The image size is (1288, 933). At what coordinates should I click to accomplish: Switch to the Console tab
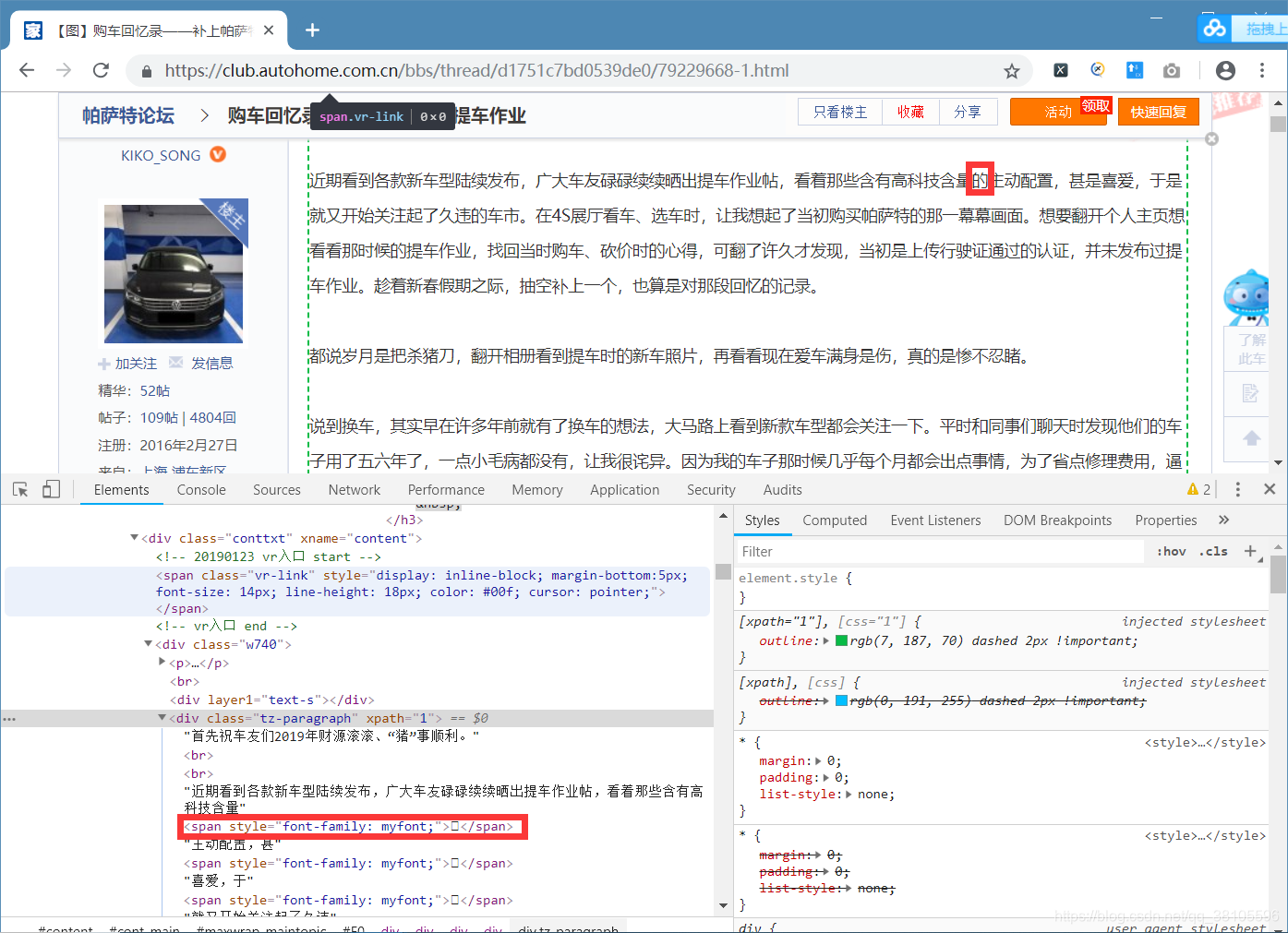pyautogui.click(x=201, y=490)
